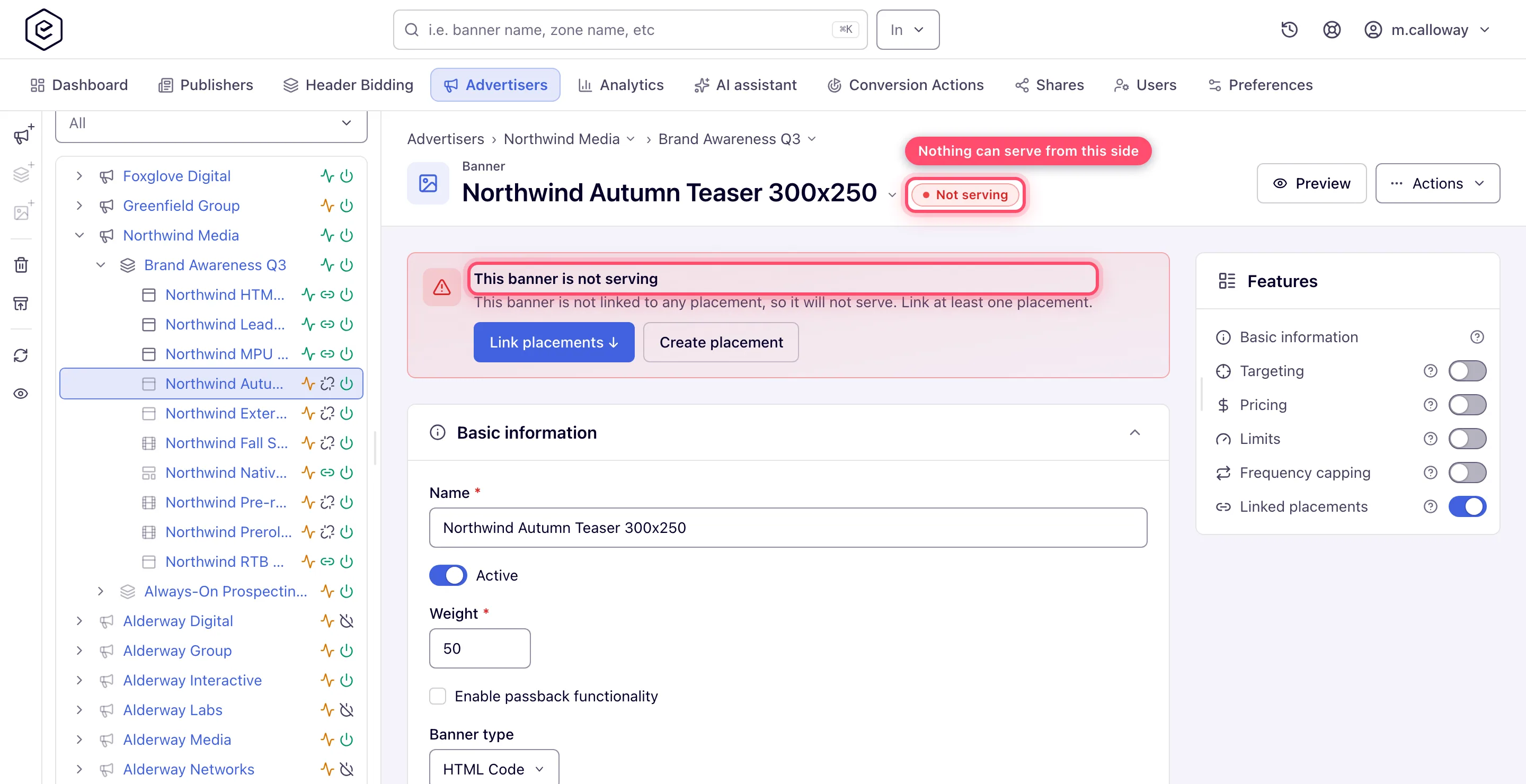Click disabled power icon on Alderway Digital row
1526x784 pixels.
347,621
